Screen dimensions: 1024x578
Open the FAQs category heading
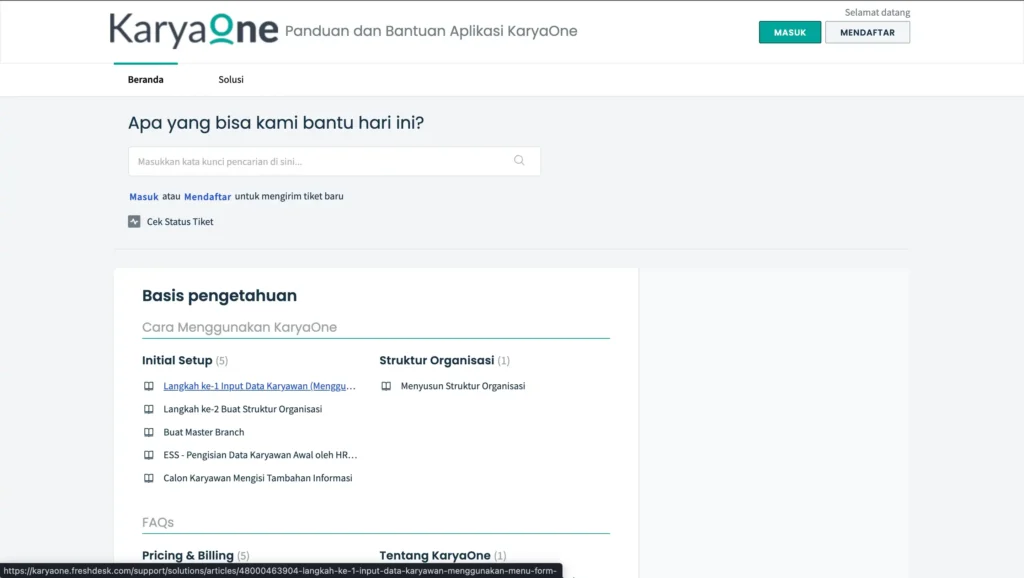[x=157, y=522]
